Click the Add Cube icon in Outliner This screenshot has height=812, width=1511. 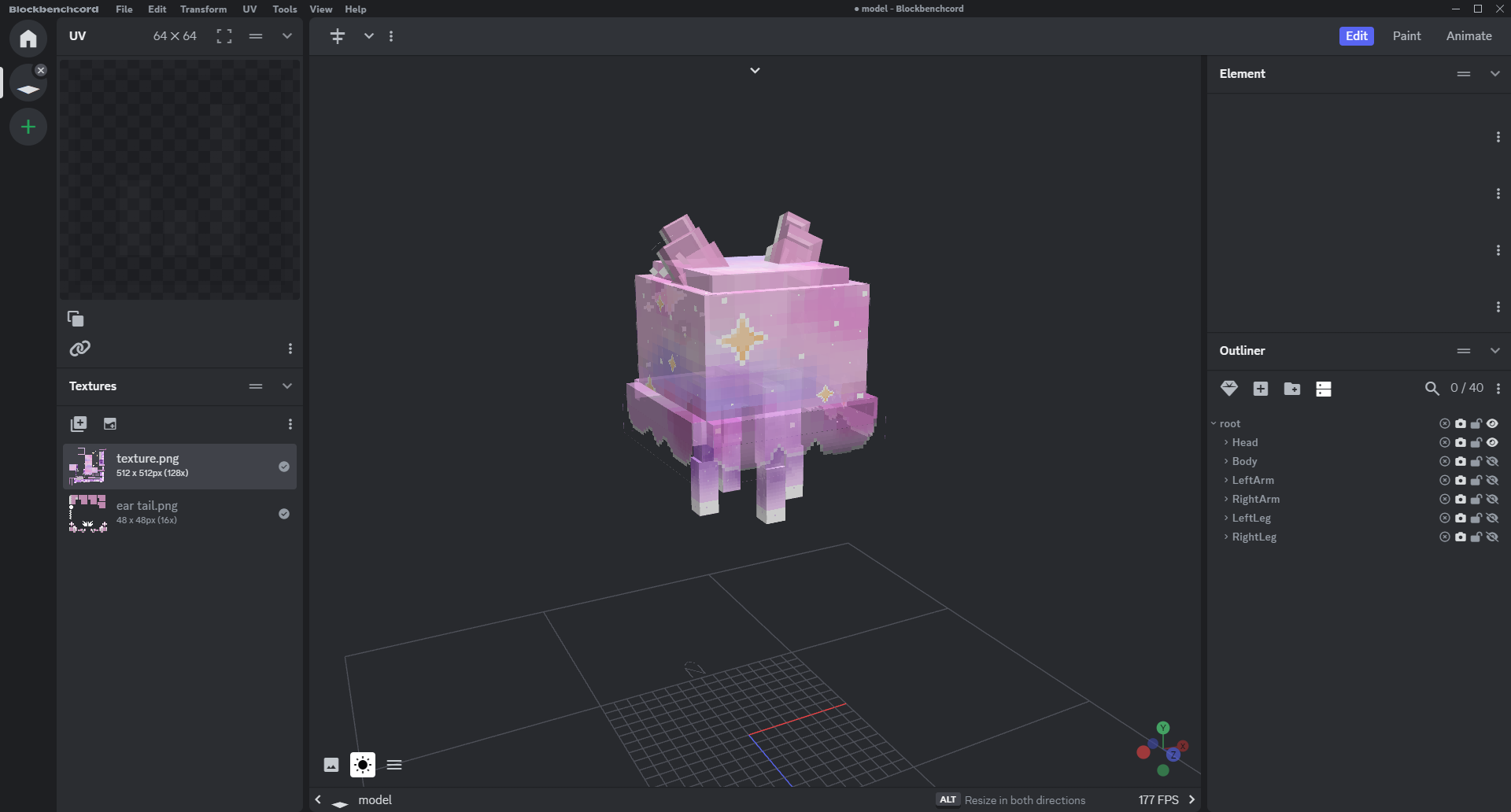[1260, 389]
